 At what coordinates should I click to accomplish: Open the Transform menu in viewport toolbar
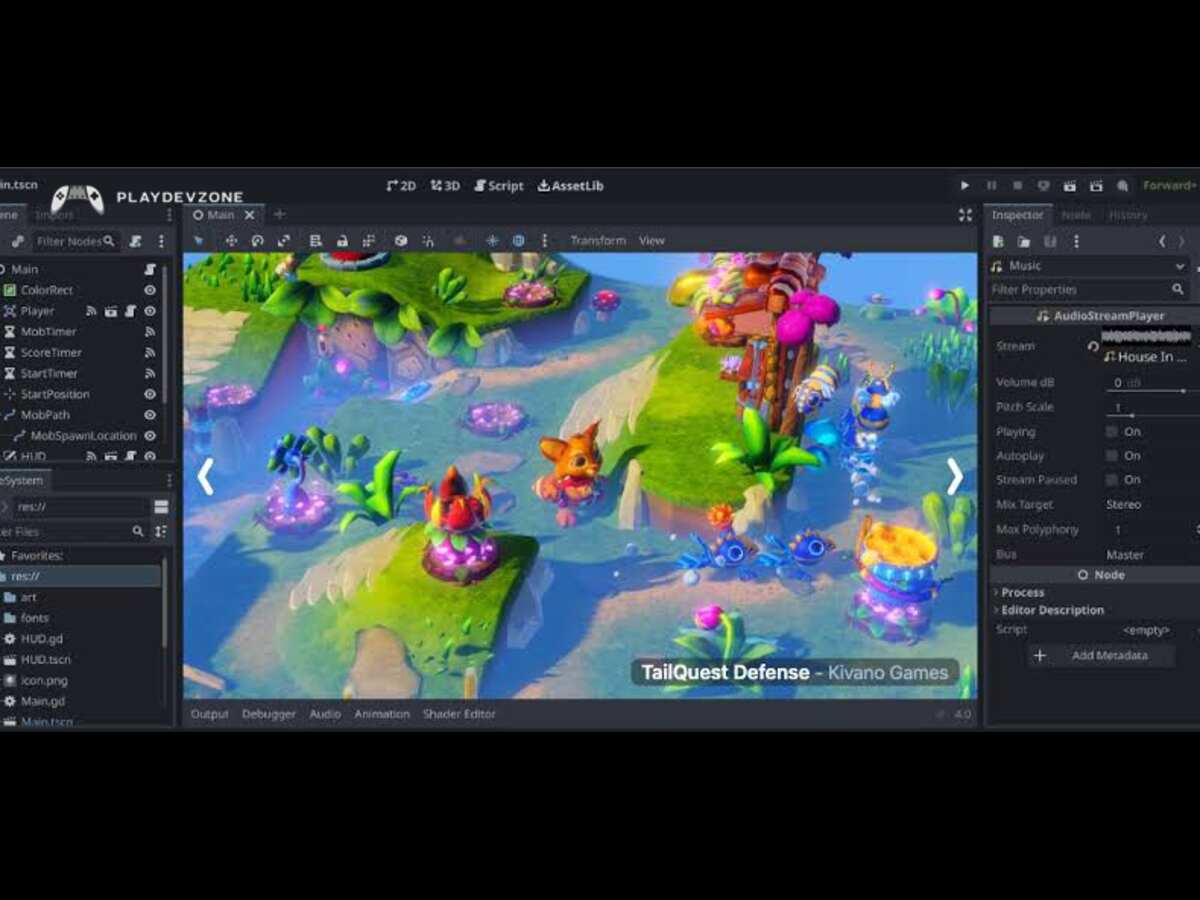coord(598,241)
